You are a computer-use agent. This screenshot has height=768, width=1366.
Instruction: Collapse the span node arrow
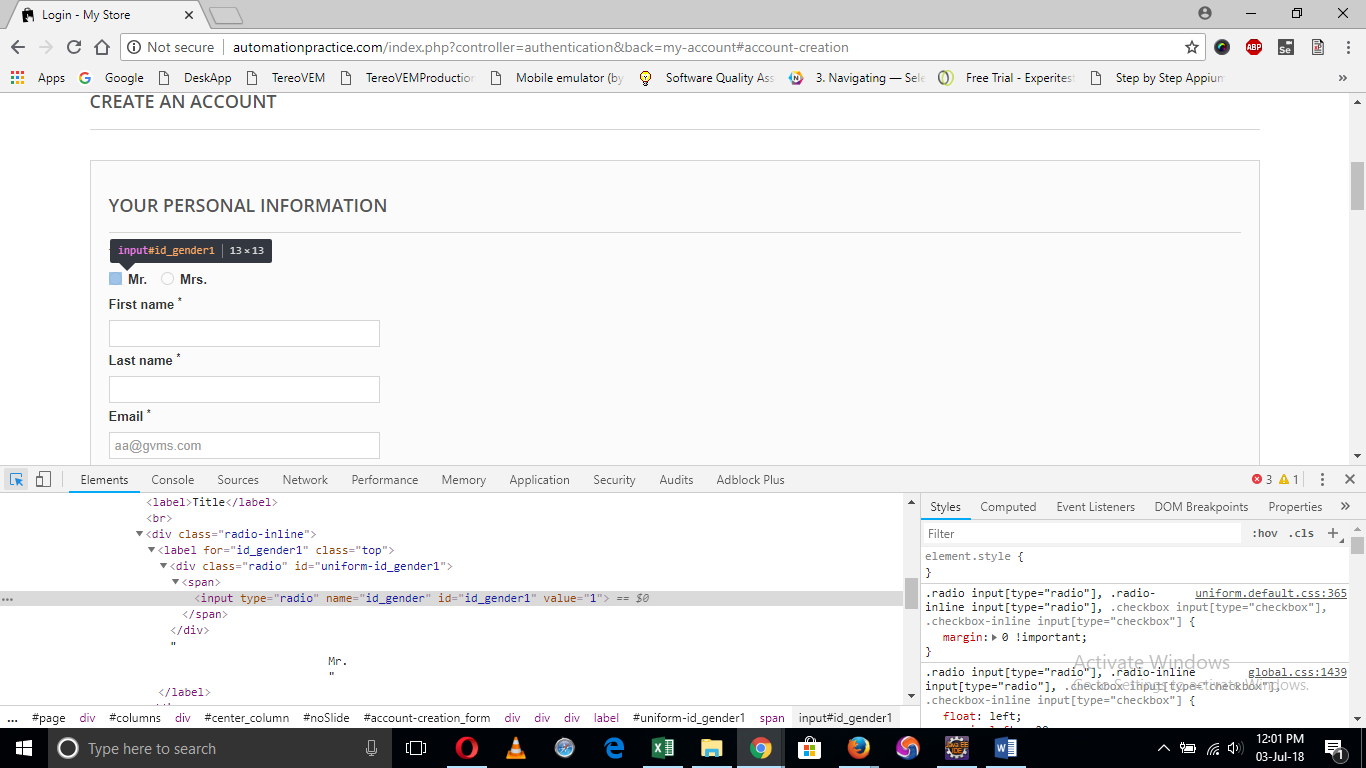175,582
